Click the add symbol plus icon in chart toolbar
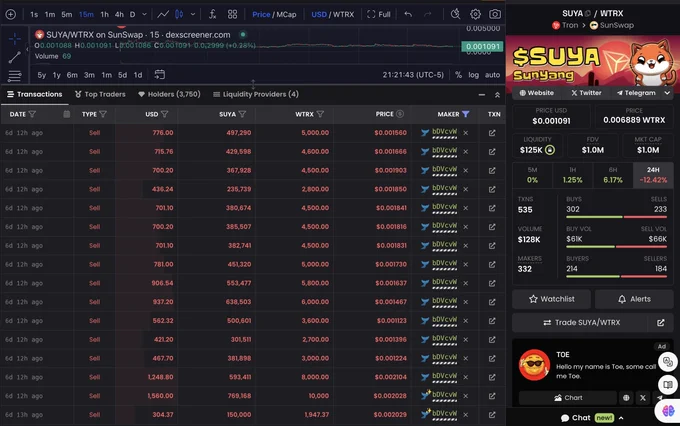This screenshot has width=680, height=426. (x=11, y=14)
